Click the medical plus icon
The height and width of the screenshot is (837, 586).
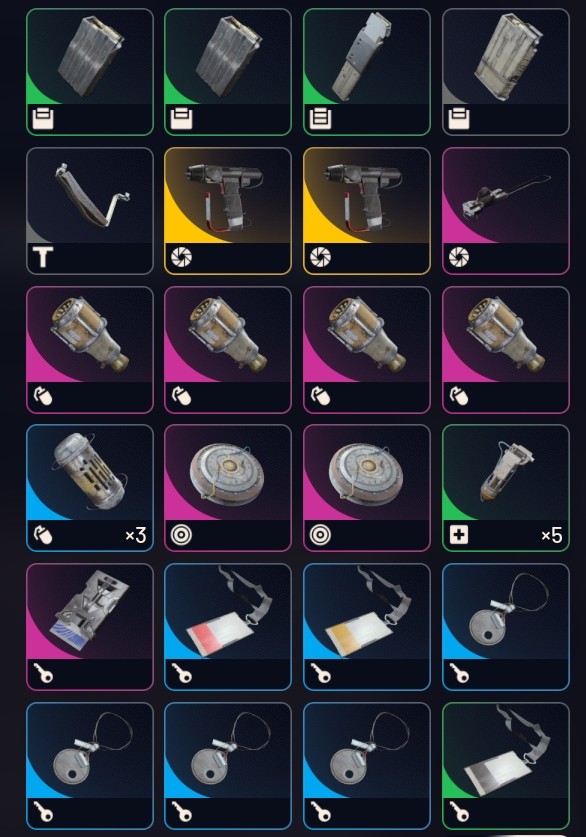pyautogui.click(x=459, y=535)
